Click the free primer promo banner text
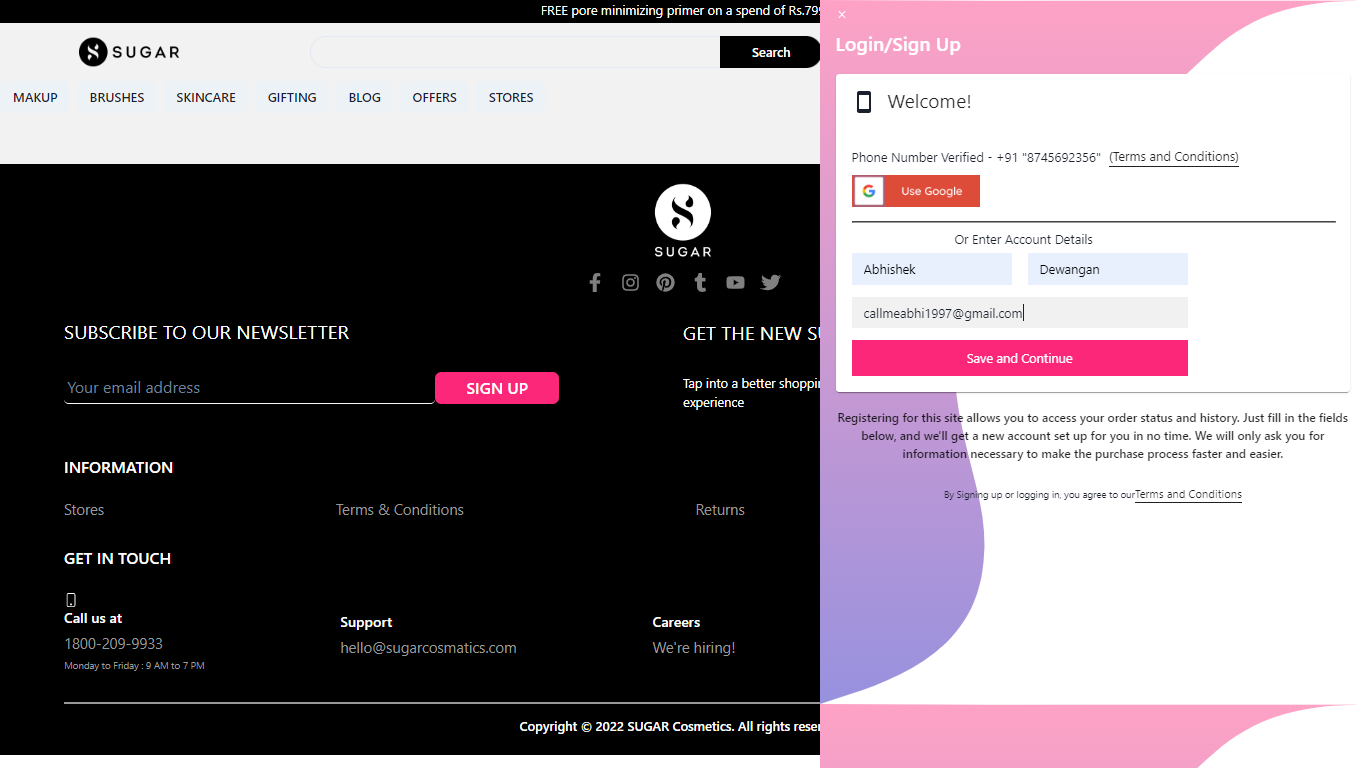This screenshot has width=1366, height=768. pos(680,11)
